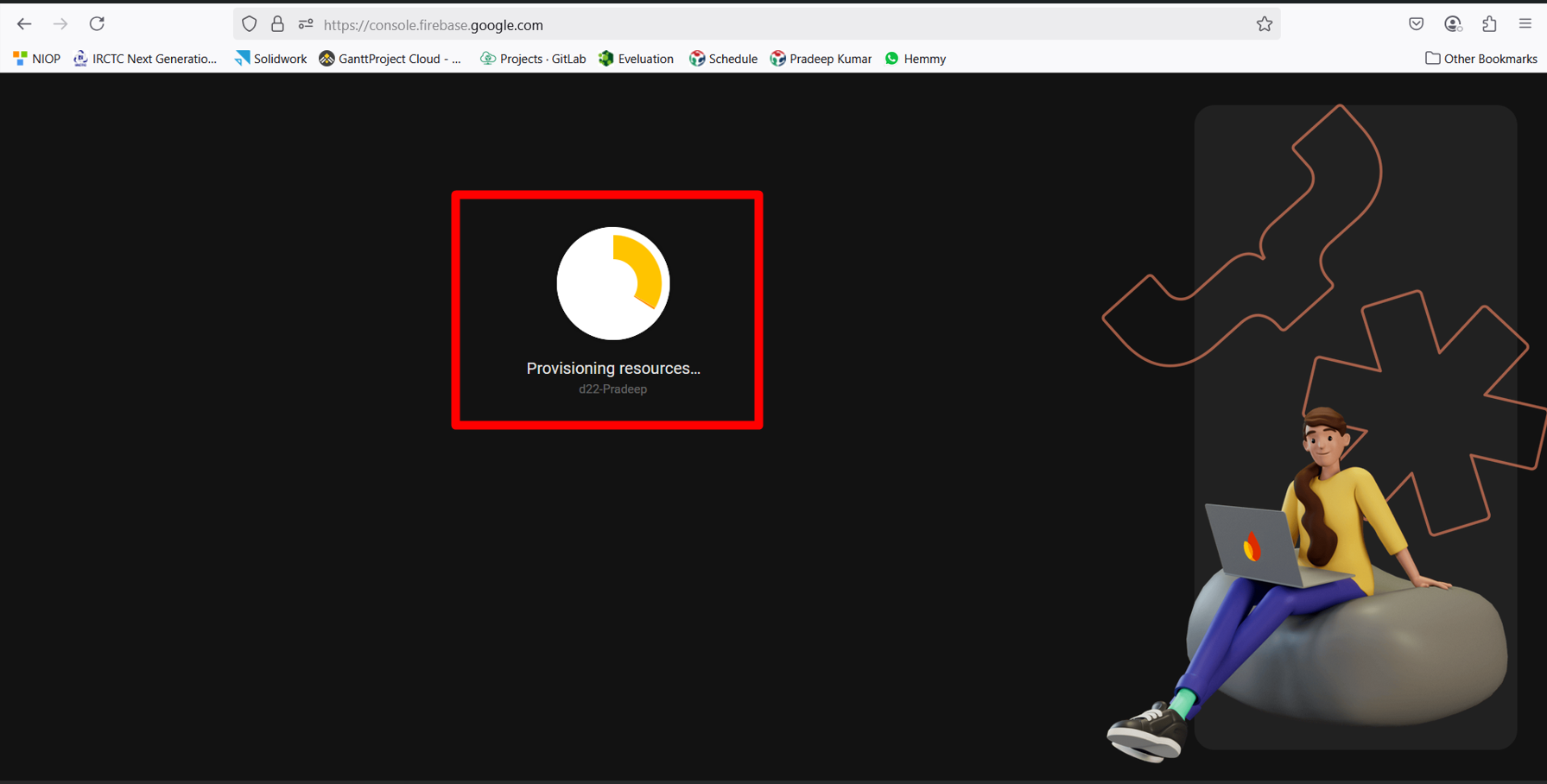Open the Save to Pocket icon
Screen dimensions: 1547x784
coord(1417,24)
